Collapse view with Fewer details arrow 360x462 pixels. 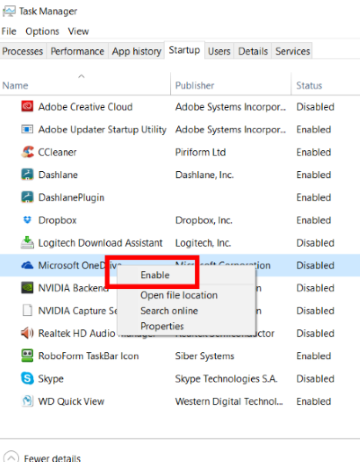(x=11, y=457)
